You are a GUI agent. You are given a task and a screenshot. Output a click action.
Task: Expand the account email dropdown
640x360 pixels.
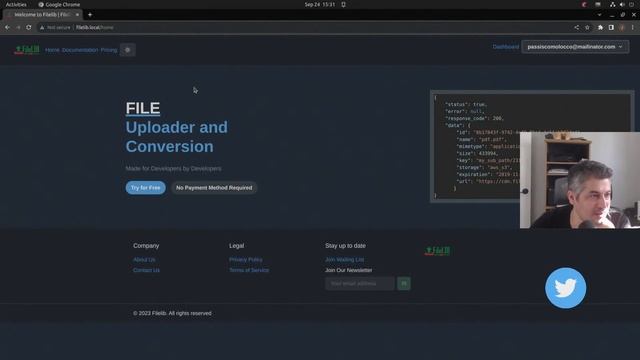[575, 47]
